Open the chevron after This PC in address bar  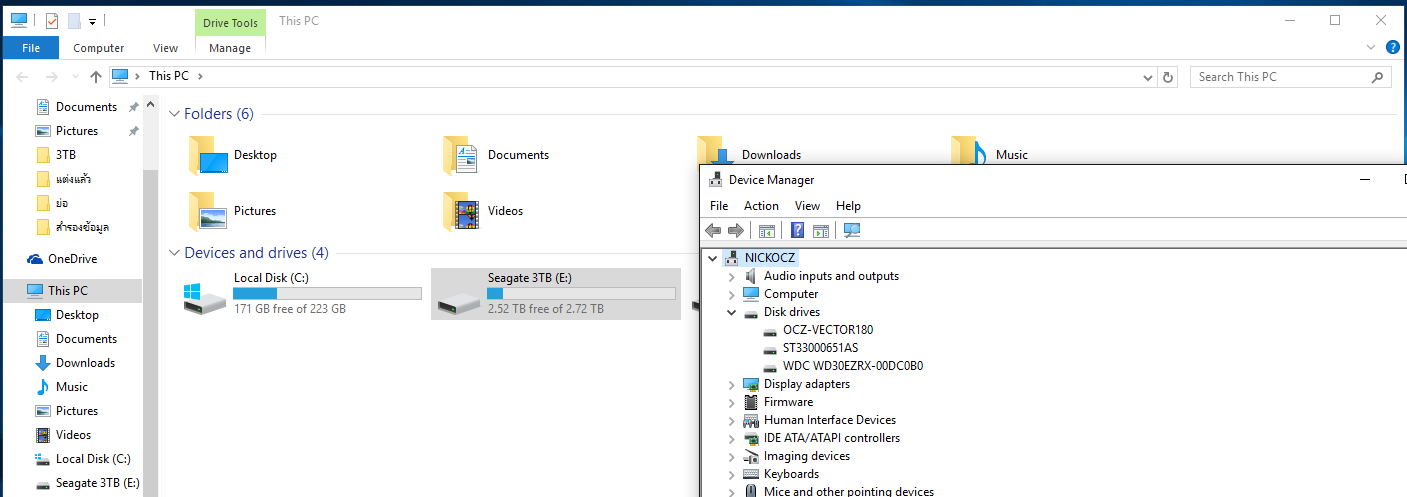pos(200,76)
